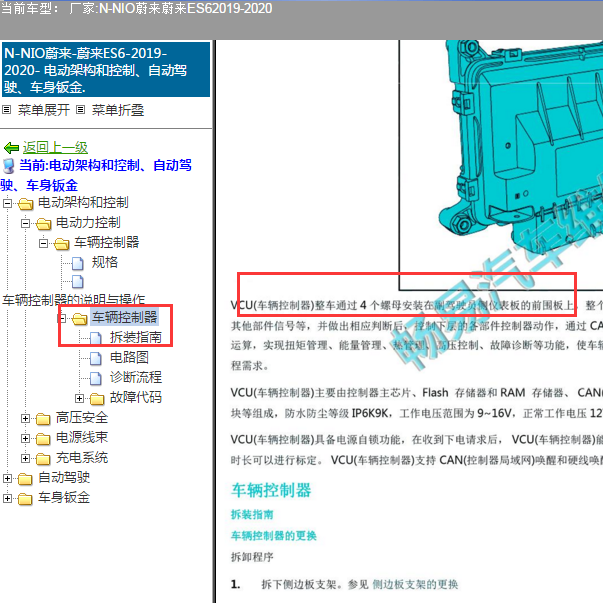603x603 pixels.
Task: Select the 电动架构和控制 tree label
Action: (83, 202)
